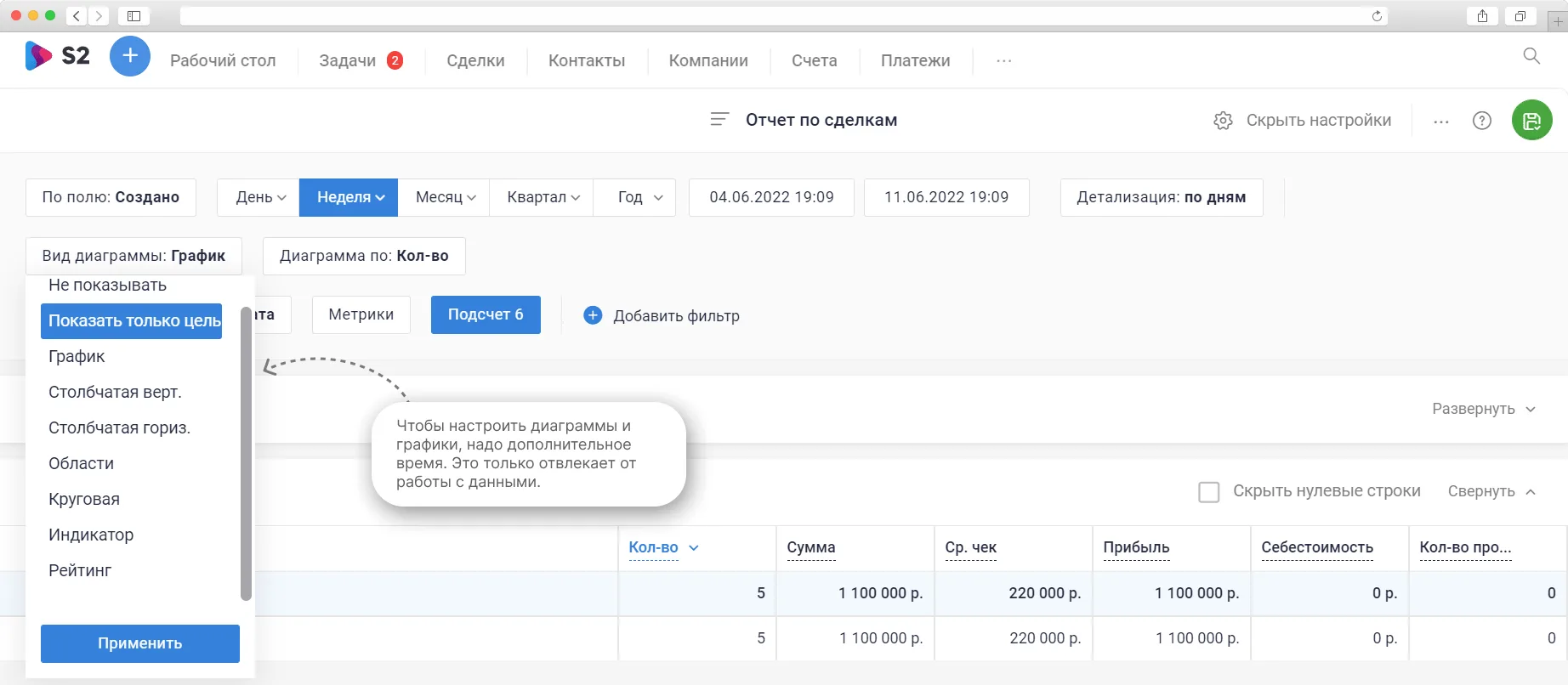
Task: Open the Сделки section
Action: tap(475, 60)
